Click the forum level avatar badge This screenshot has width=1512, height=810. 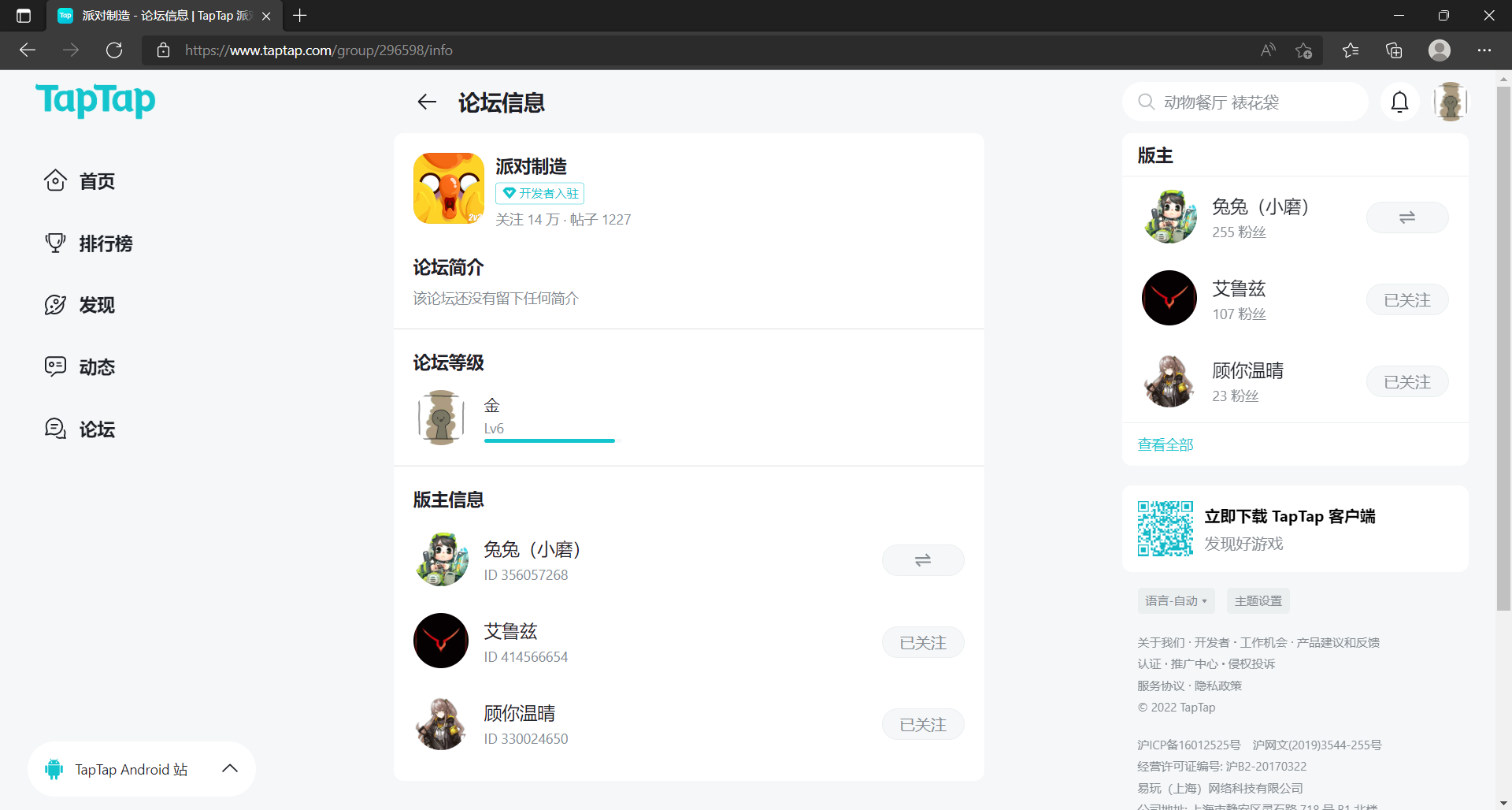(x=440, y=418)
